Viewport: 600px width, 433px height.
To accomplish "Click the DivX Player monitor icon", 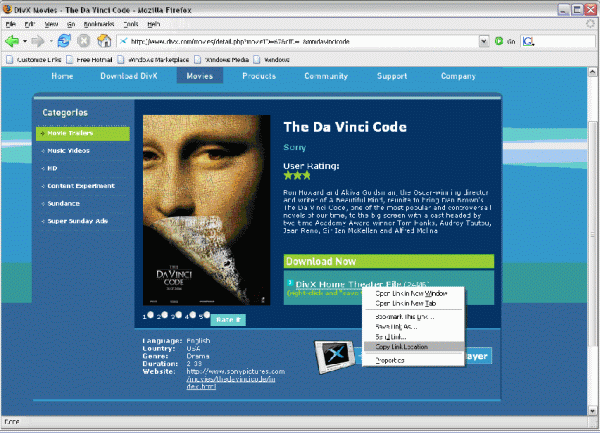I will [x=334, y=356].
